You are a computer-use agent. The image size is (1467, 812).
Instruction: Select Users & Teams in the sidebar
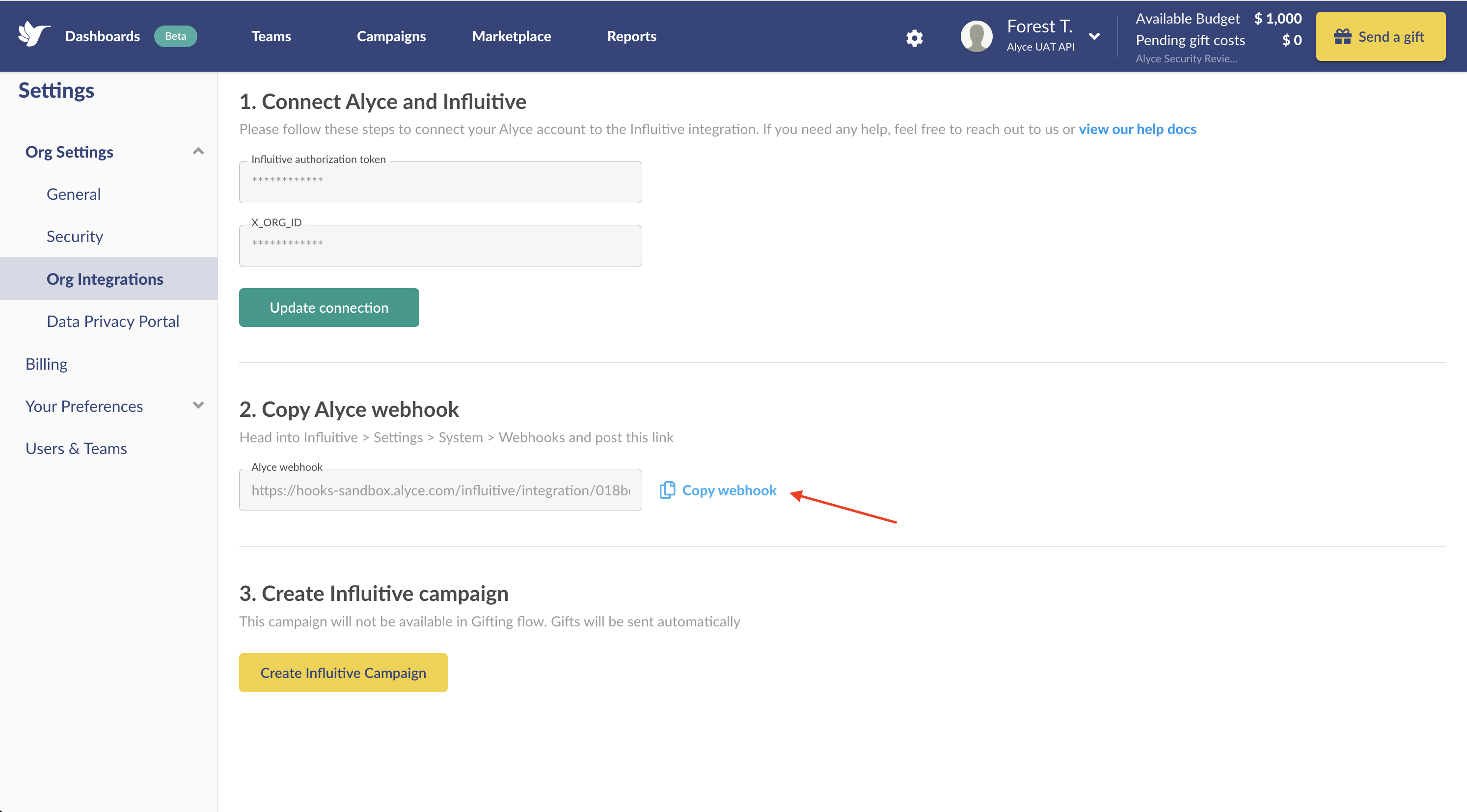(76, 448)
